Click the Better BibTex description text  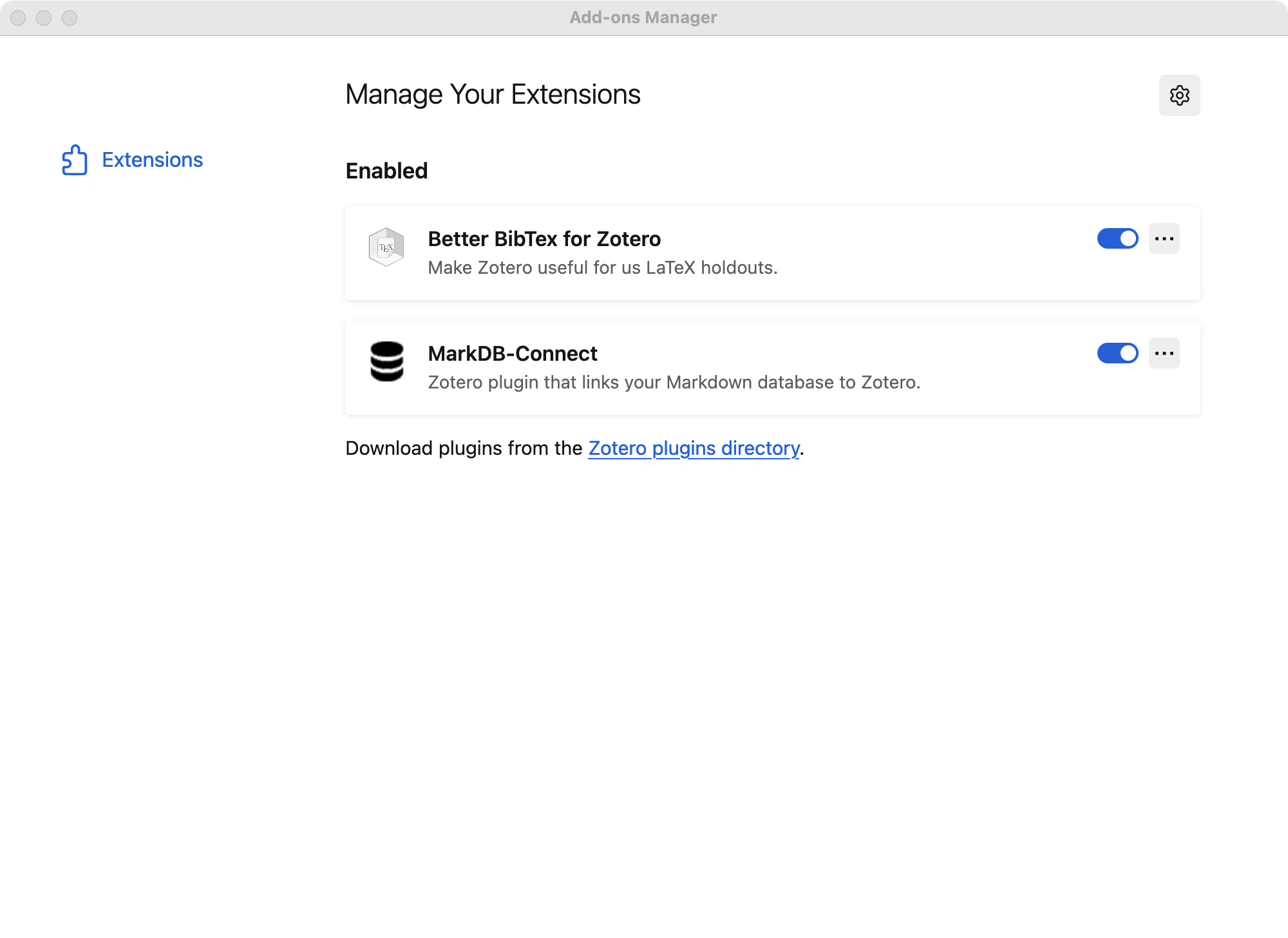point(603,268)
